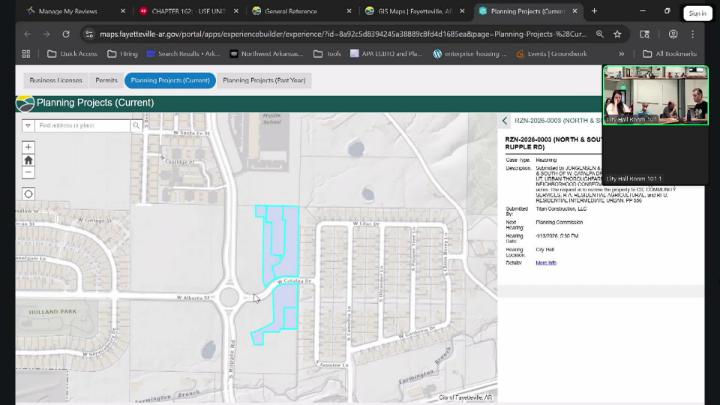Close the General Reference tab
This screenshot has height=405, width=720.
(x=349, y=11)
